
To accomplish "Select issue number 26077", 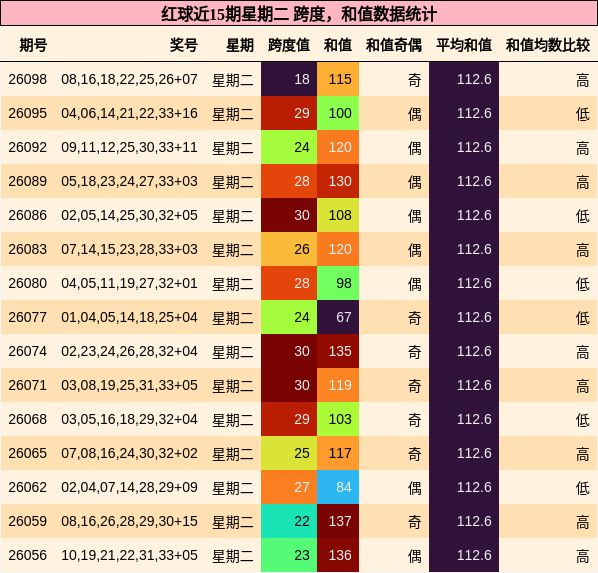I will 27,317.
